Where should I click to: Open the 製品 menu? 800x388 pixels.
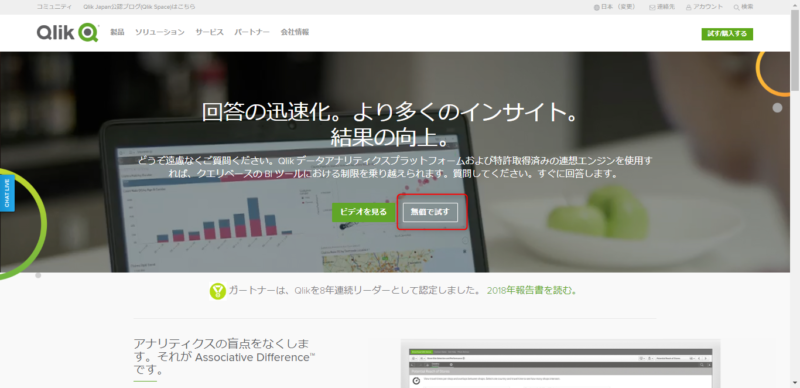[117, 32]
